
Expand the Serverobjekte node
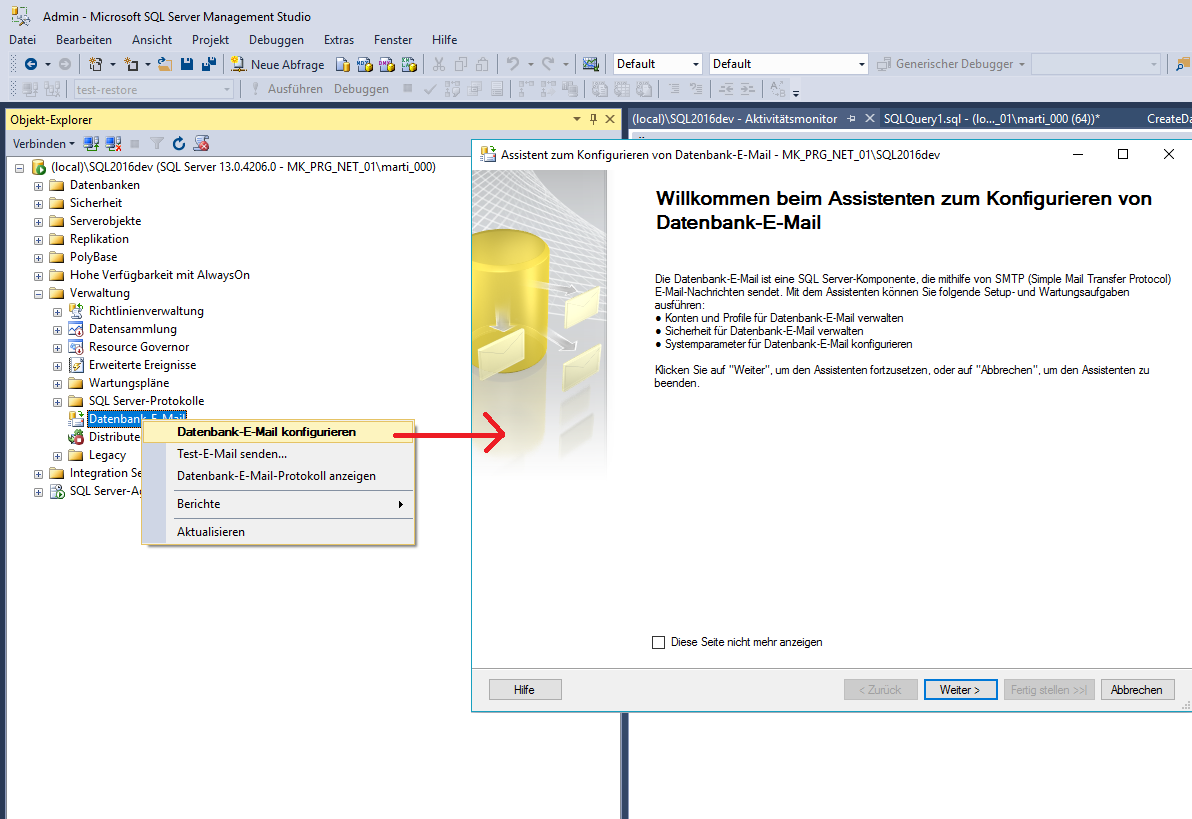click(38, 222)
